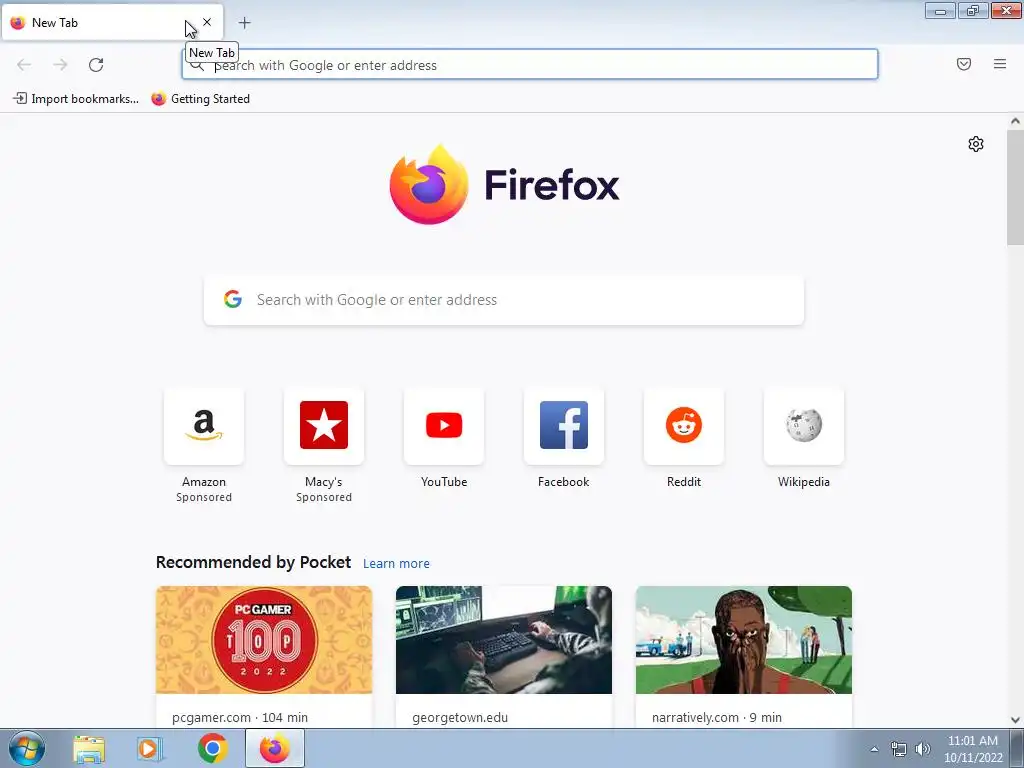Viewport: 1024px width, 768px height.
Task: Open PC Gamer Top 100 article thumbnail
Action: pyautogui.click(x=264, y=640)
